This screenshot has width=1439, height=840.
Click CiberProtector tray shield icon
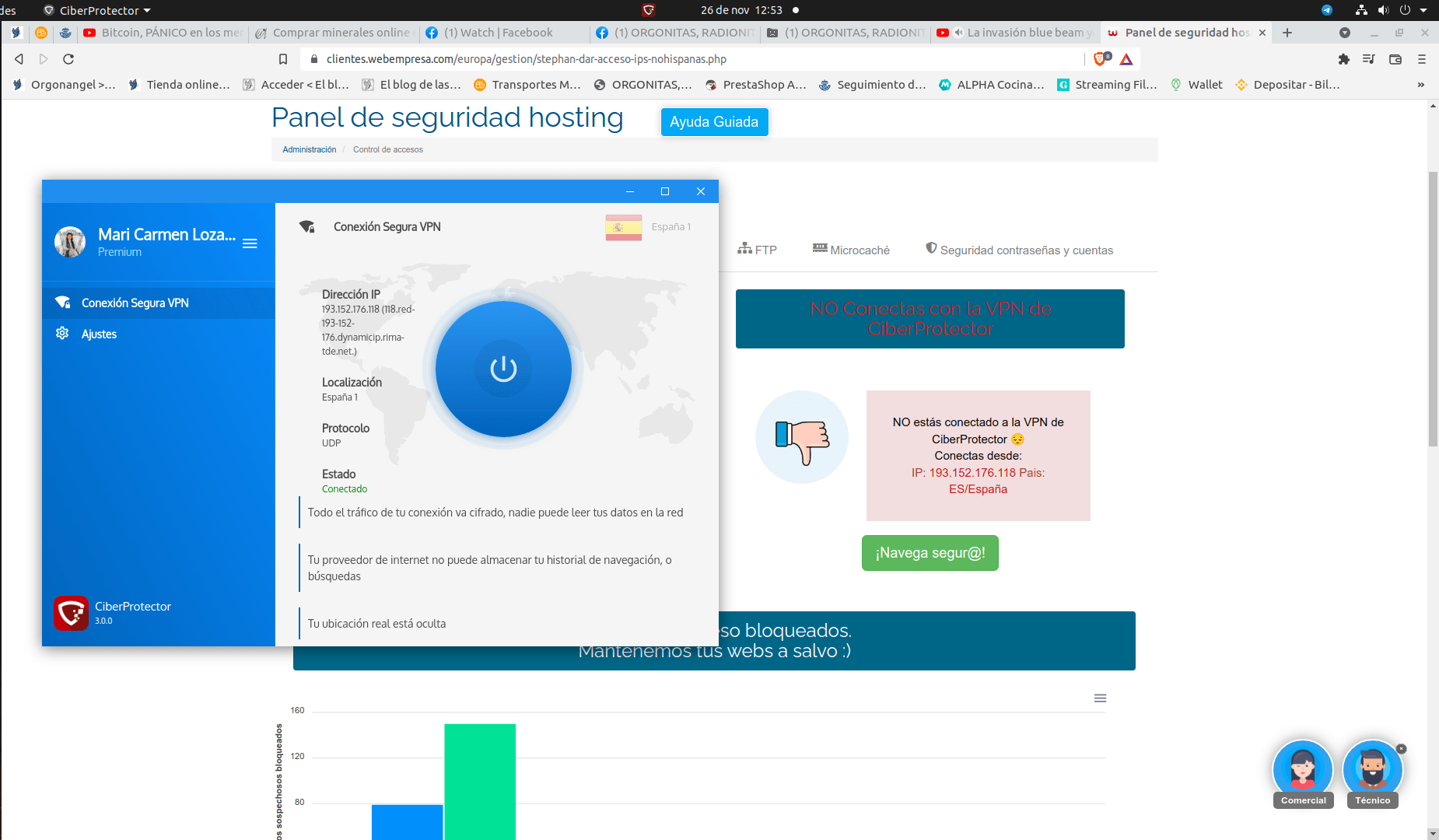(649, 10)
